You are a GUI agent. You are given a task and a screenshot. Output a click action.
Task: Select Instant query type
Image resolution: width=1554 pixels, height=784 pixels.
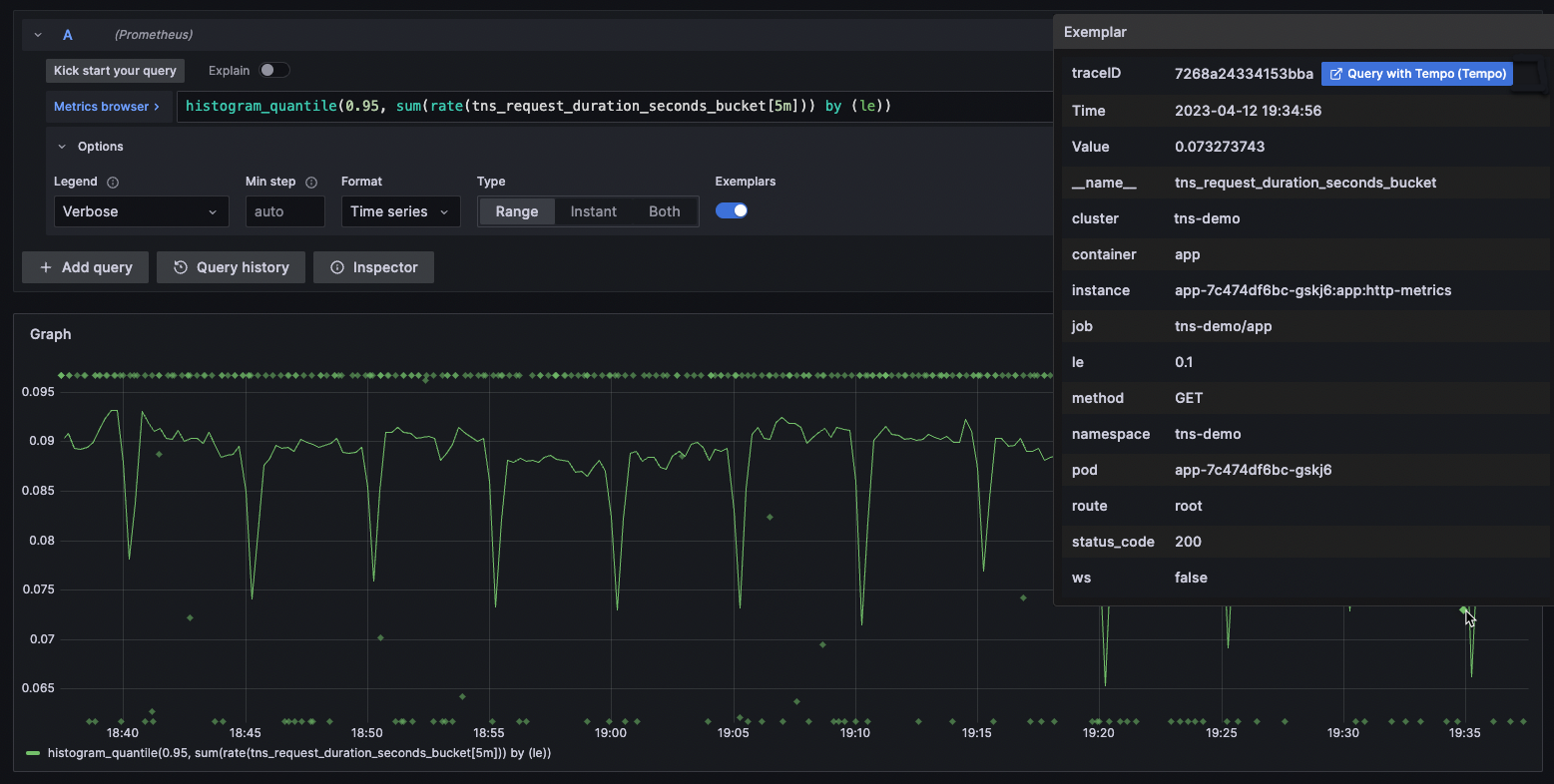pyautogui.click(x=593, y=211)
